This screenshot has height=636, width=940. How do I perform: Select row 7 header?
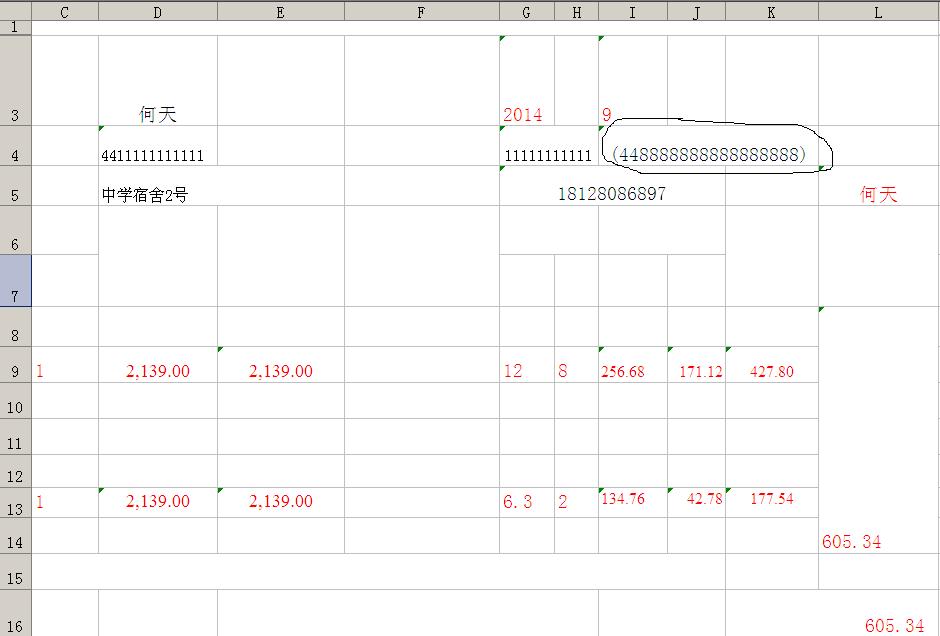coord(15,281)
